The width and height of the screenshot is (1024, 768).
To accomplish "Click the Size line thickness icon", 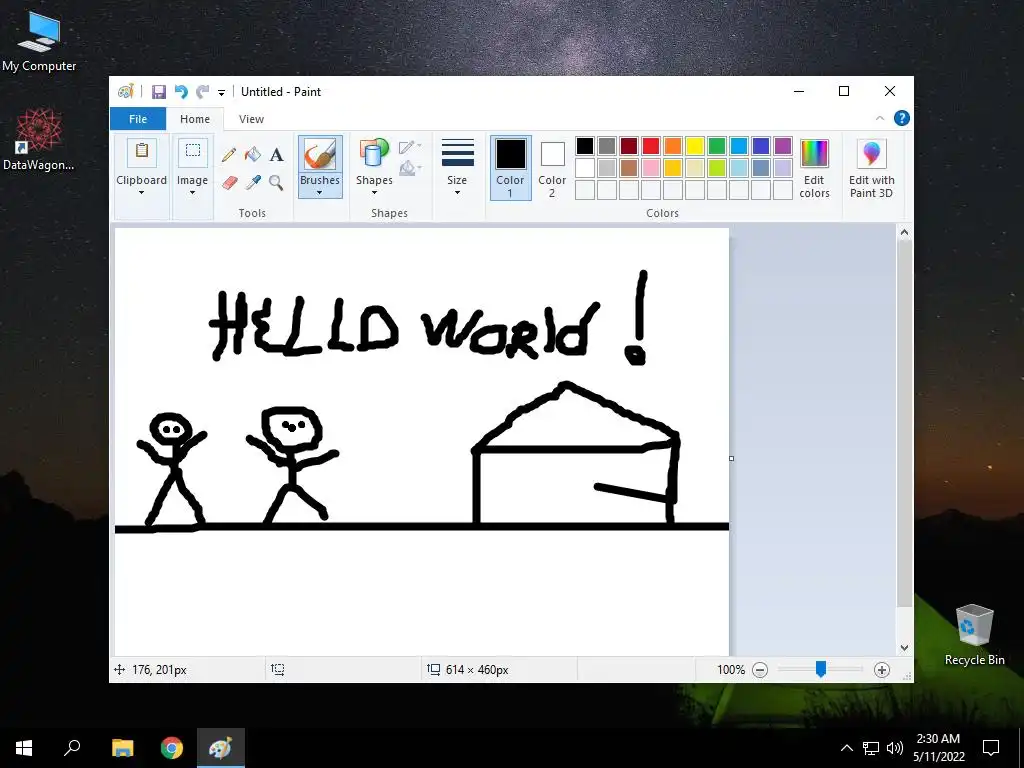I will pos(457,153).
